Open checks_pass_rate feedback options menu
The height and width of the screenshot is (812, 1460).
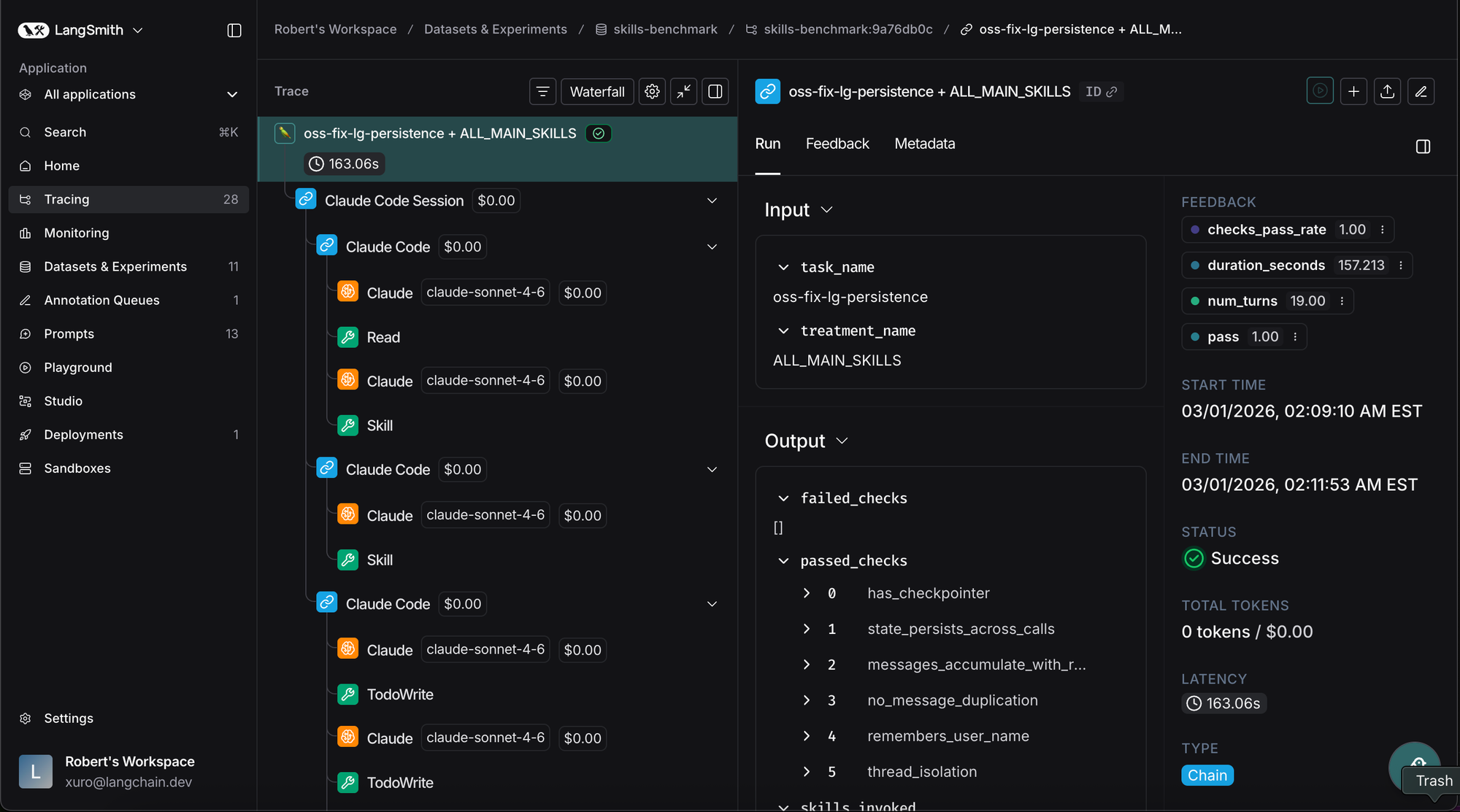click(x=1382, y=230)
